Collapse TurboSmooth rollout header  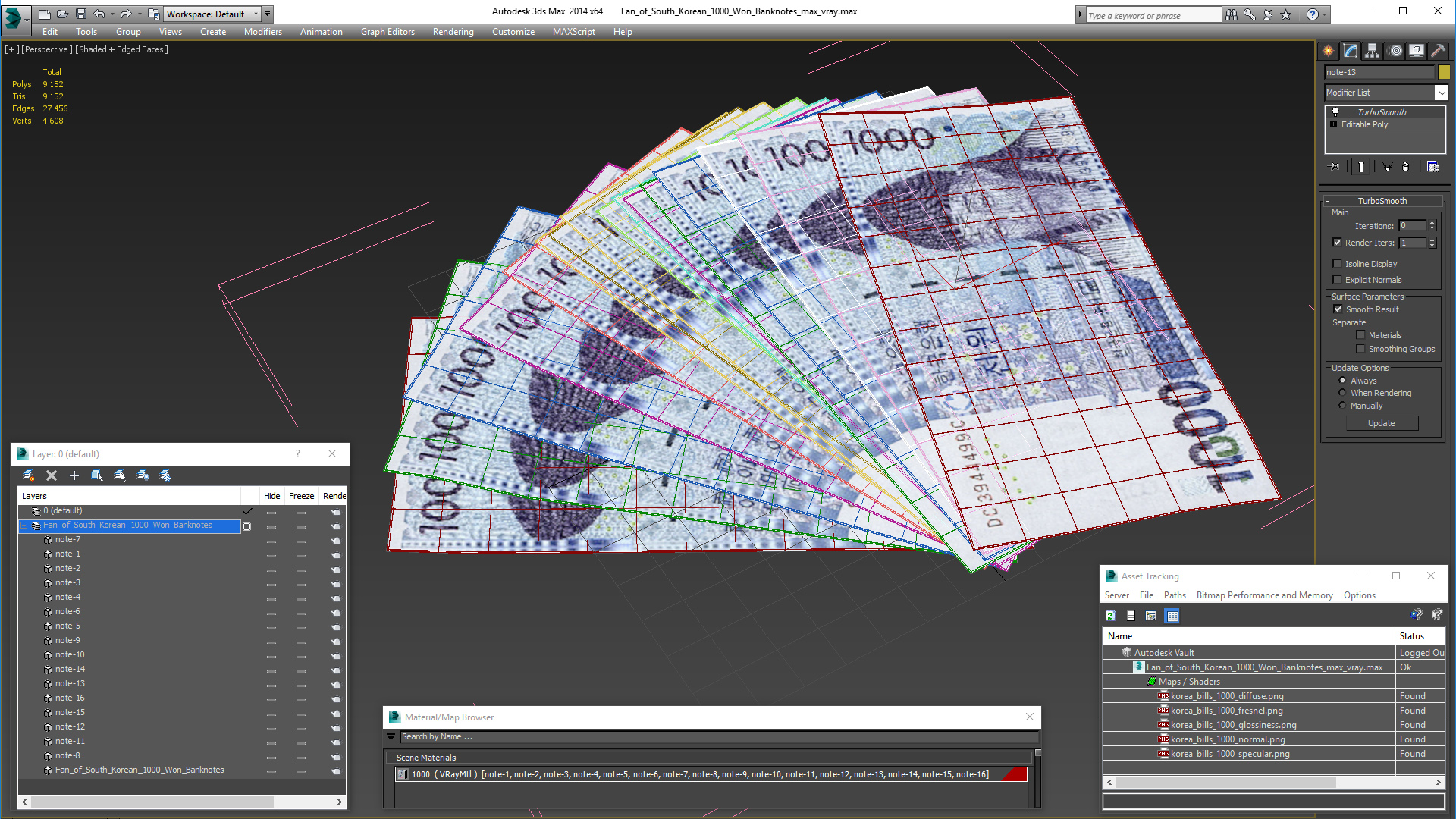coord(1382,201)
